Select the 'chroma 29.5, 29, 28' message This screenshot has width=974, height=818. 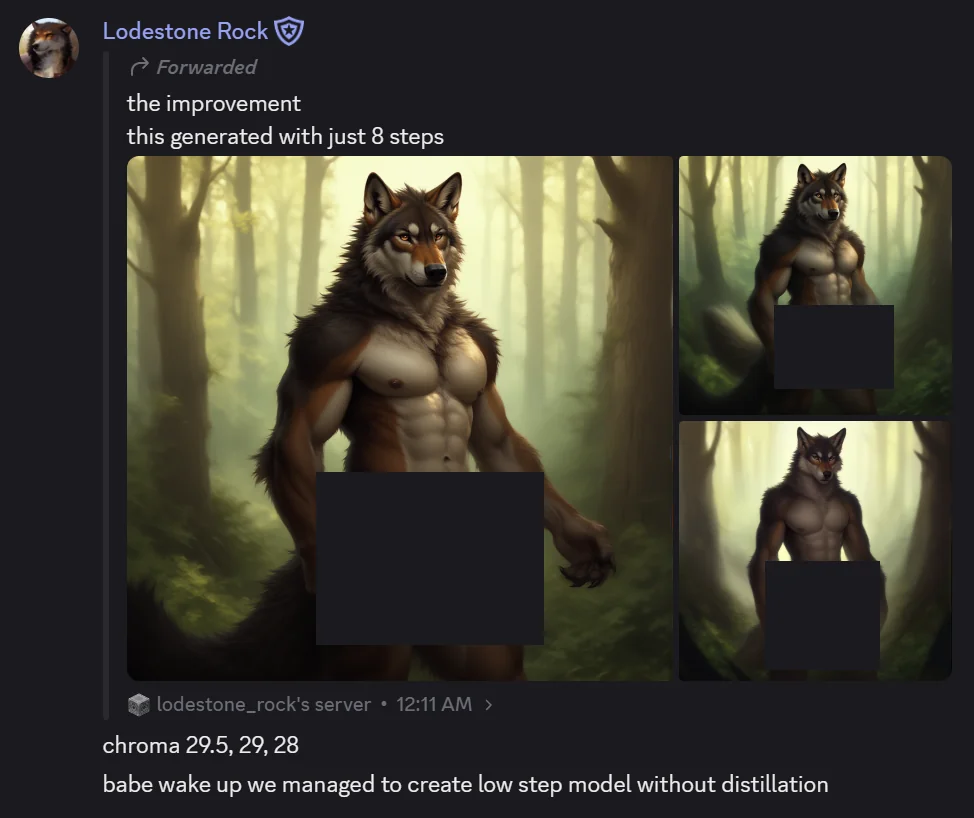click(x=201, y=745)
